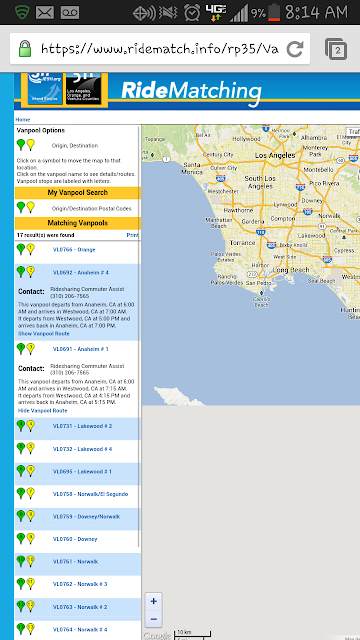
Task: Click green origin pin for Lakewood # 4
Action: (21, 448)
